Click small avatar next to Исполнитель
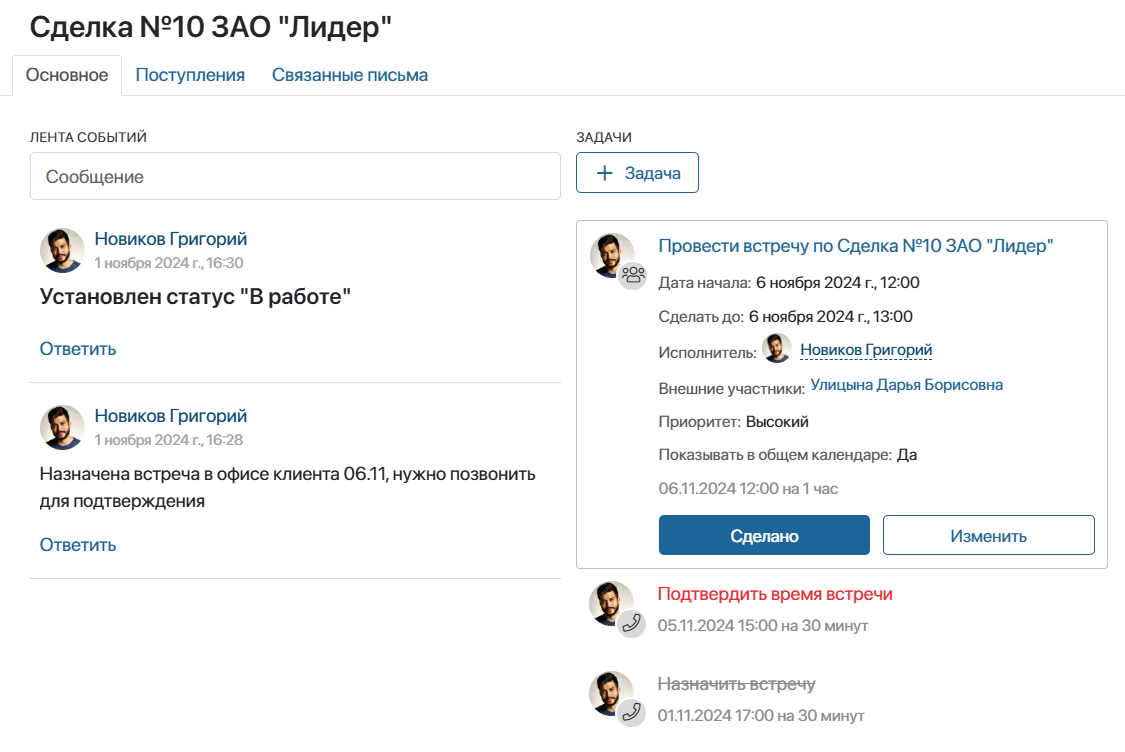 pyautogui.click(x=777, y=349)
